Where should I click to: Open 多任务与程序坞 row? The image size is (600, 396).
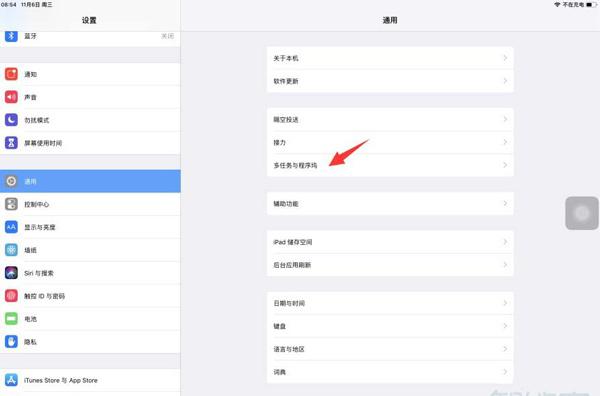click(390, 165)
